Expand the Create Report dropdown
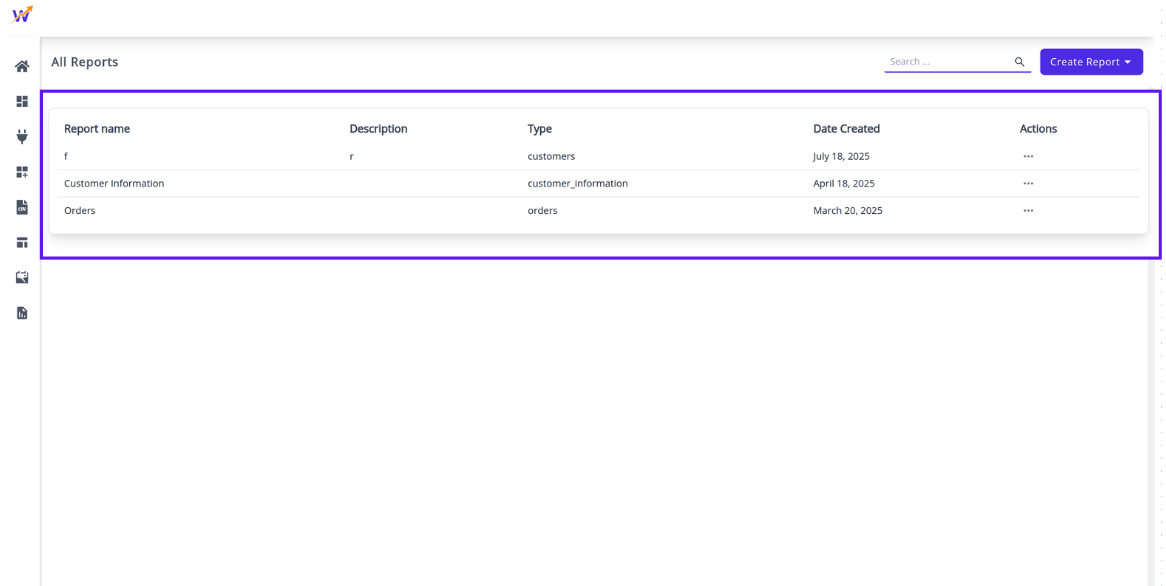The width and height of the screenshot is (1166, 586). click(x=1090, y=62)
